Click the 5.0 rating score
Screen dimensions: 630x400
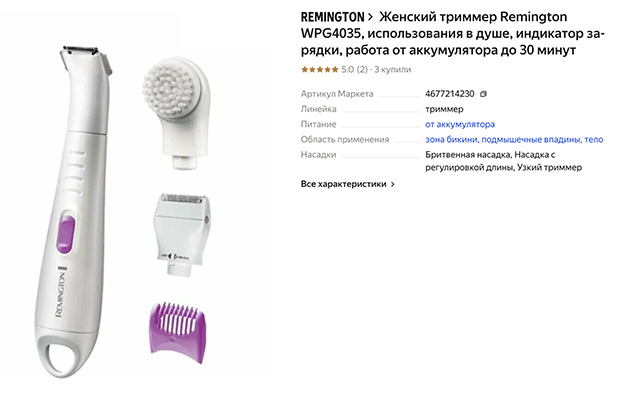348,69
